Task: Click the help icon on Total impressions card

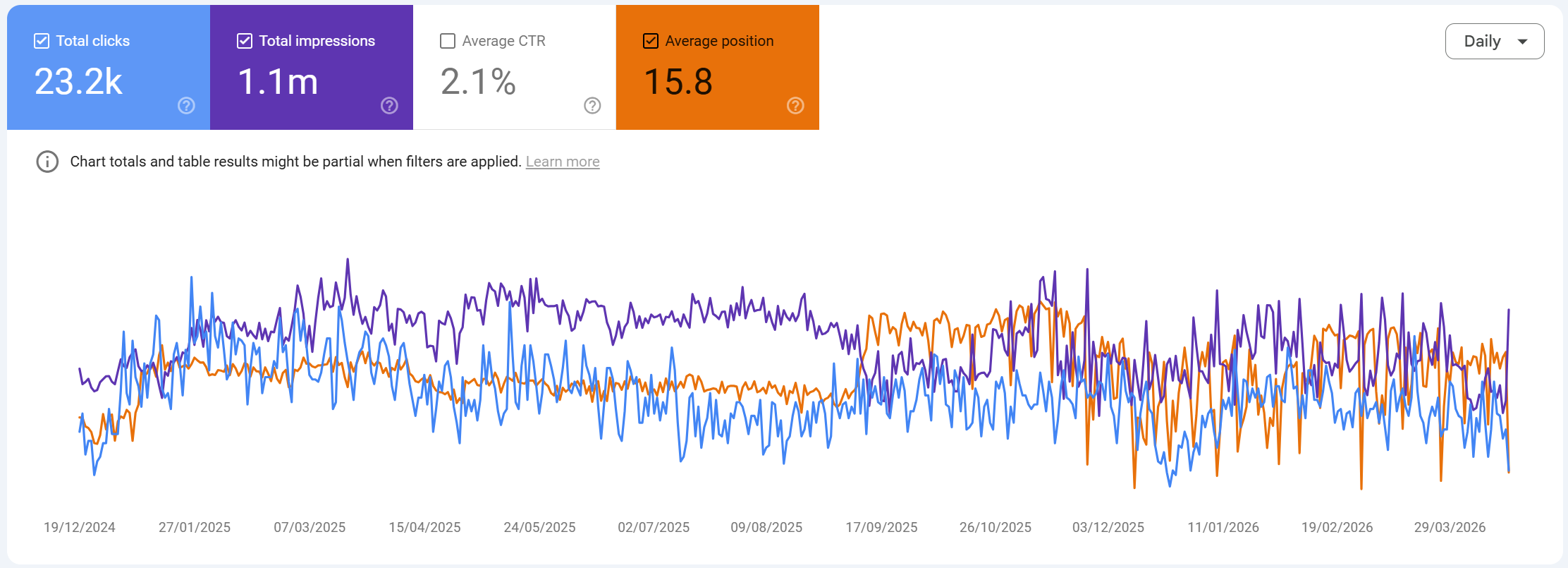Action: click(389, 106)
